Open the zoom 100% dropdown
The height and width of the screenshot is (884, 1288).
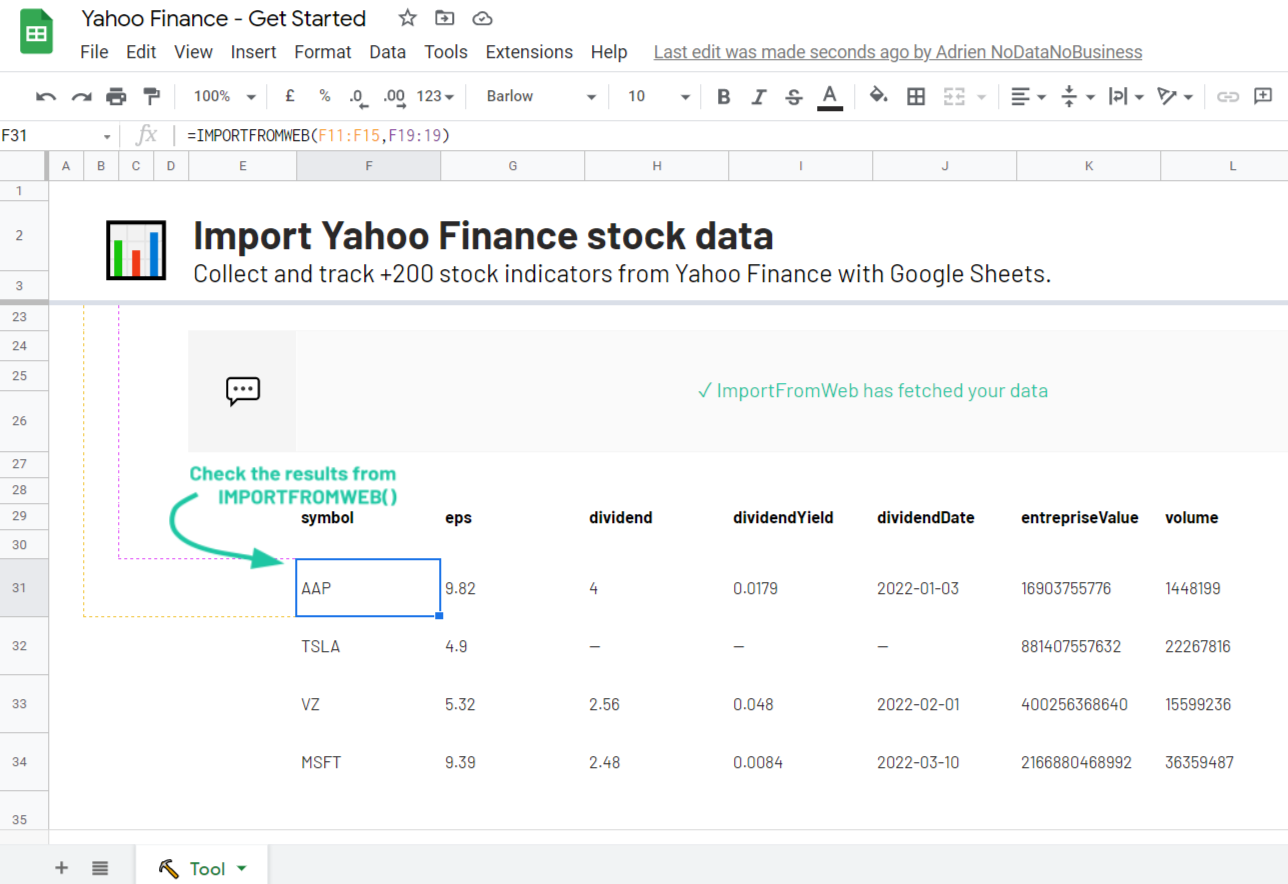coord(225,96)
